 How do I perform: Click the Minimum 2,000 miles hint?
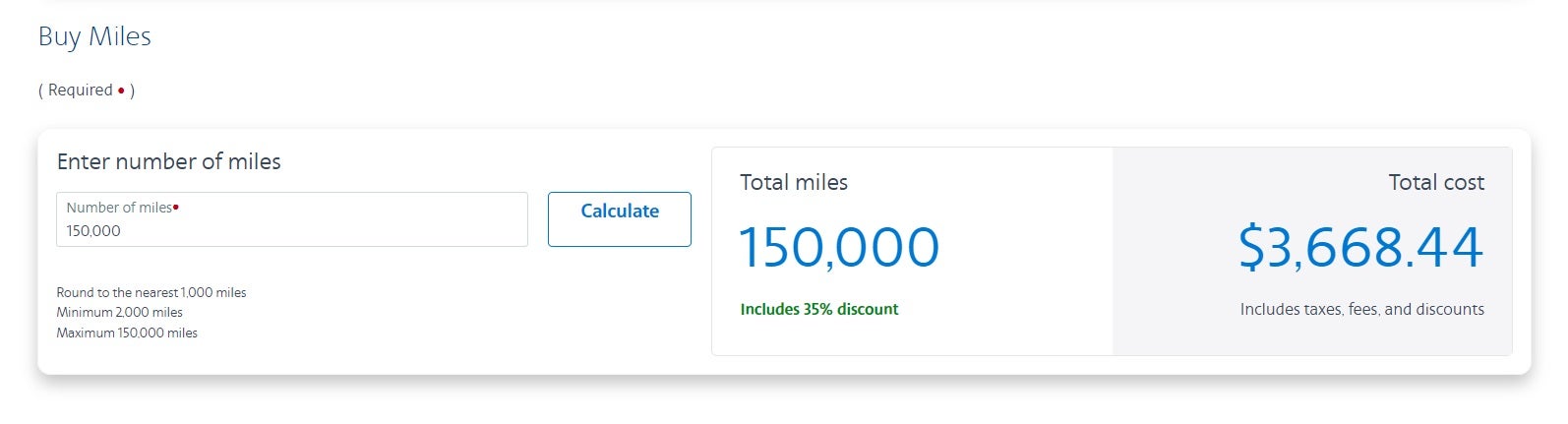(119, 313)
